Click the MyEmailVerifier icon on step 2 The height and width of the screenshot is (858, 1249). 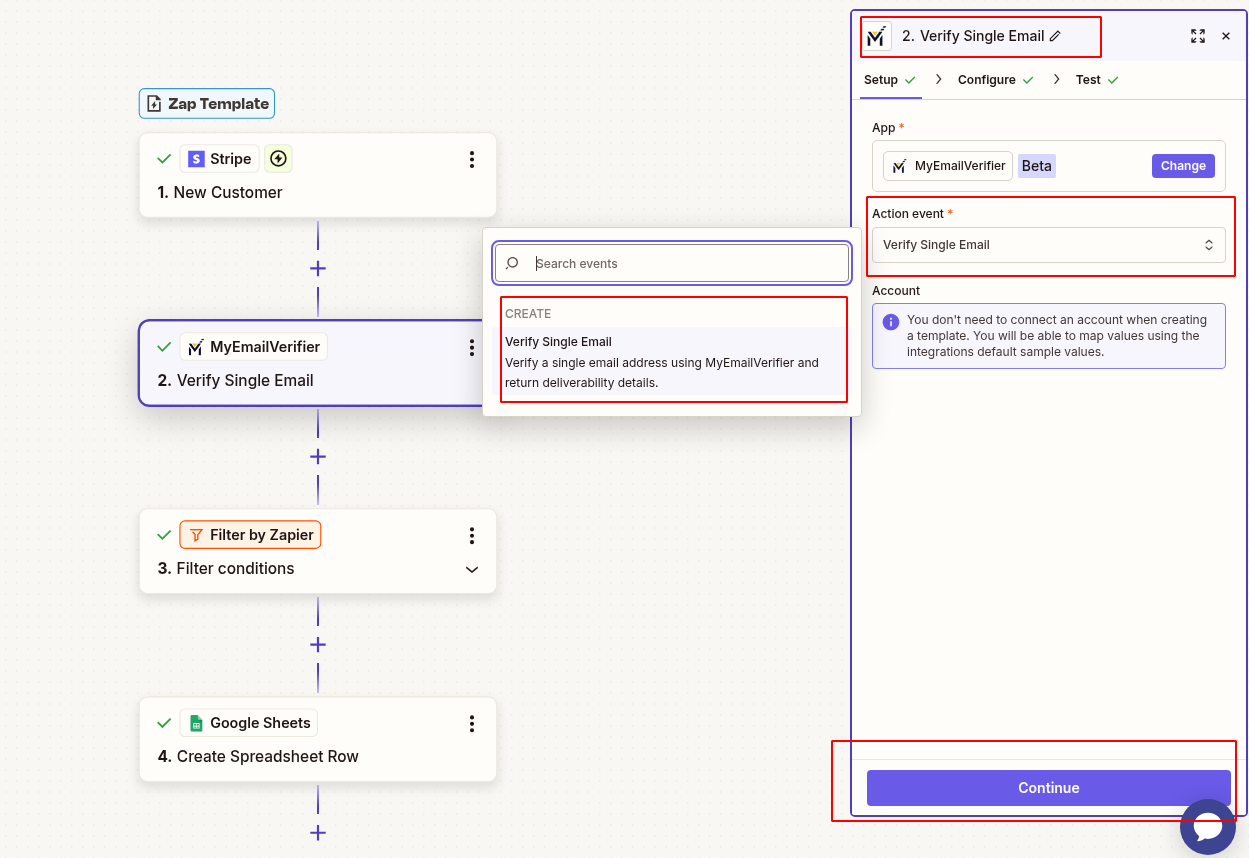196,346
